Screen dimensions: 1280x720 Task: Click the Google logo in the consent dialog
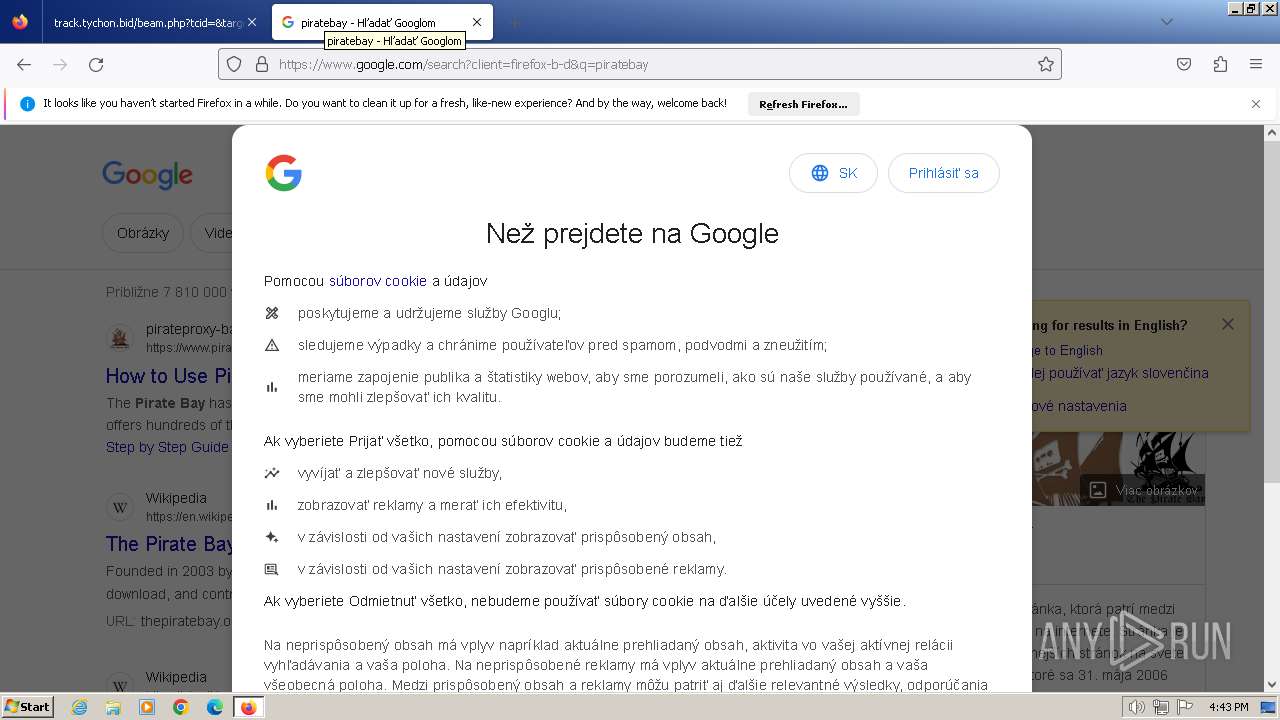pyautogui.click(x=284, y=173)
